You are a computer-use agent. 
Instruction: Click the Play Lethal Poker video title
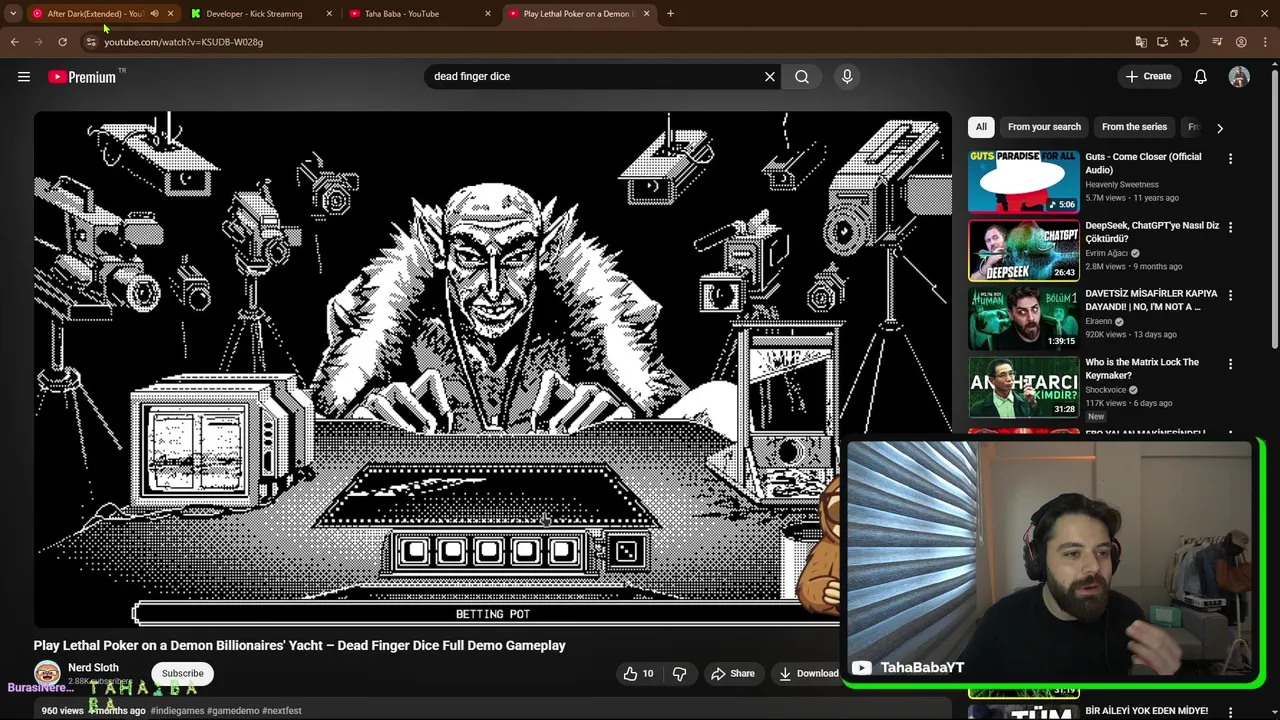[300, 645]
